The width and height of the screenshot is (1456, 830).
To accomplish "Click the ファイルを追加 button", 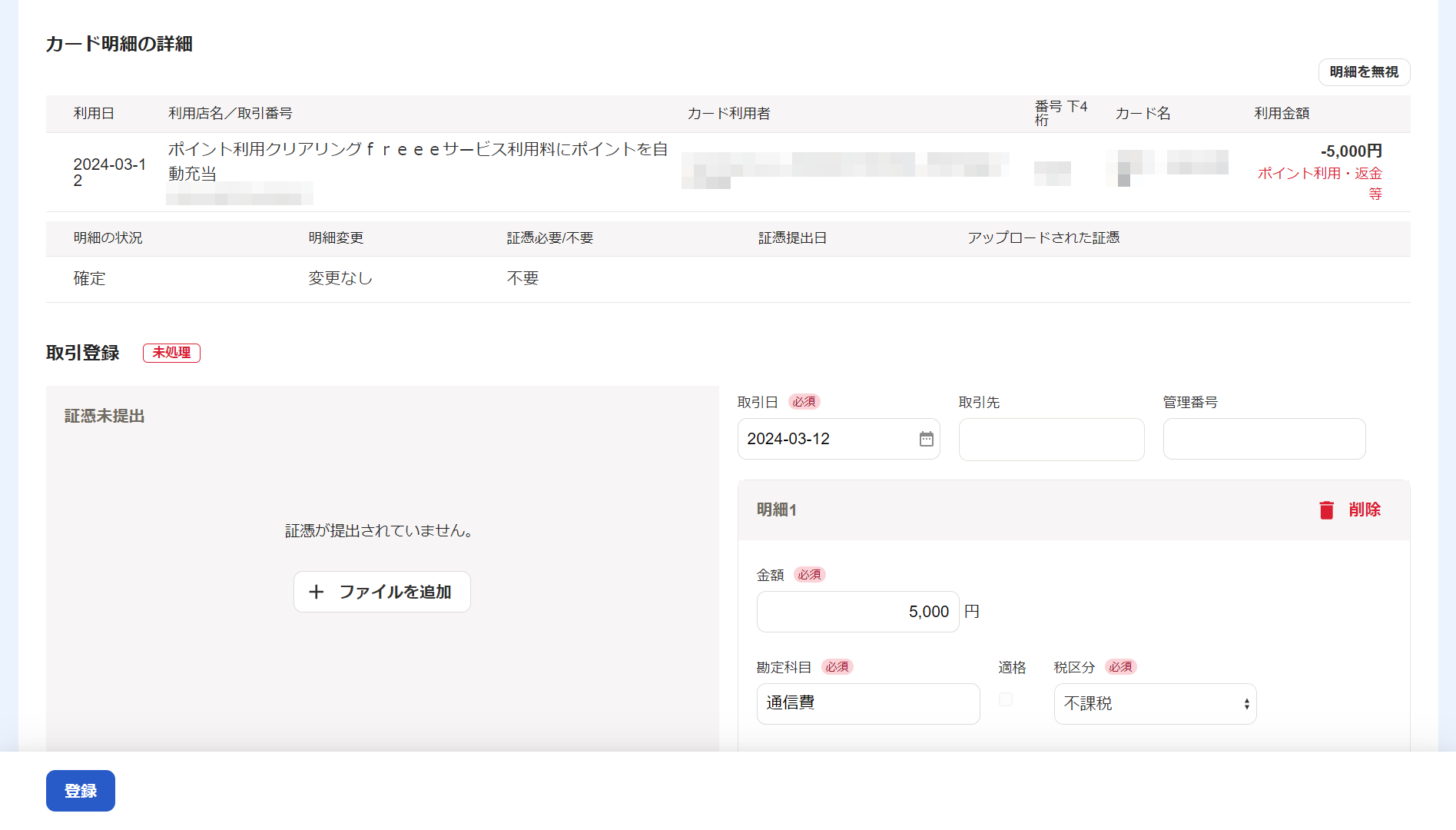I will coord(382,592).
